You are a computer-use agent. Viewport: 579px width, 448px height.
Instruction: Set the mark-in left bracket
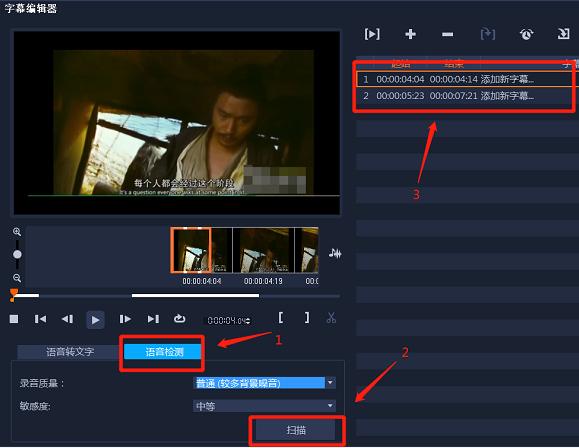pyautogui.click(x=281, y=317)
